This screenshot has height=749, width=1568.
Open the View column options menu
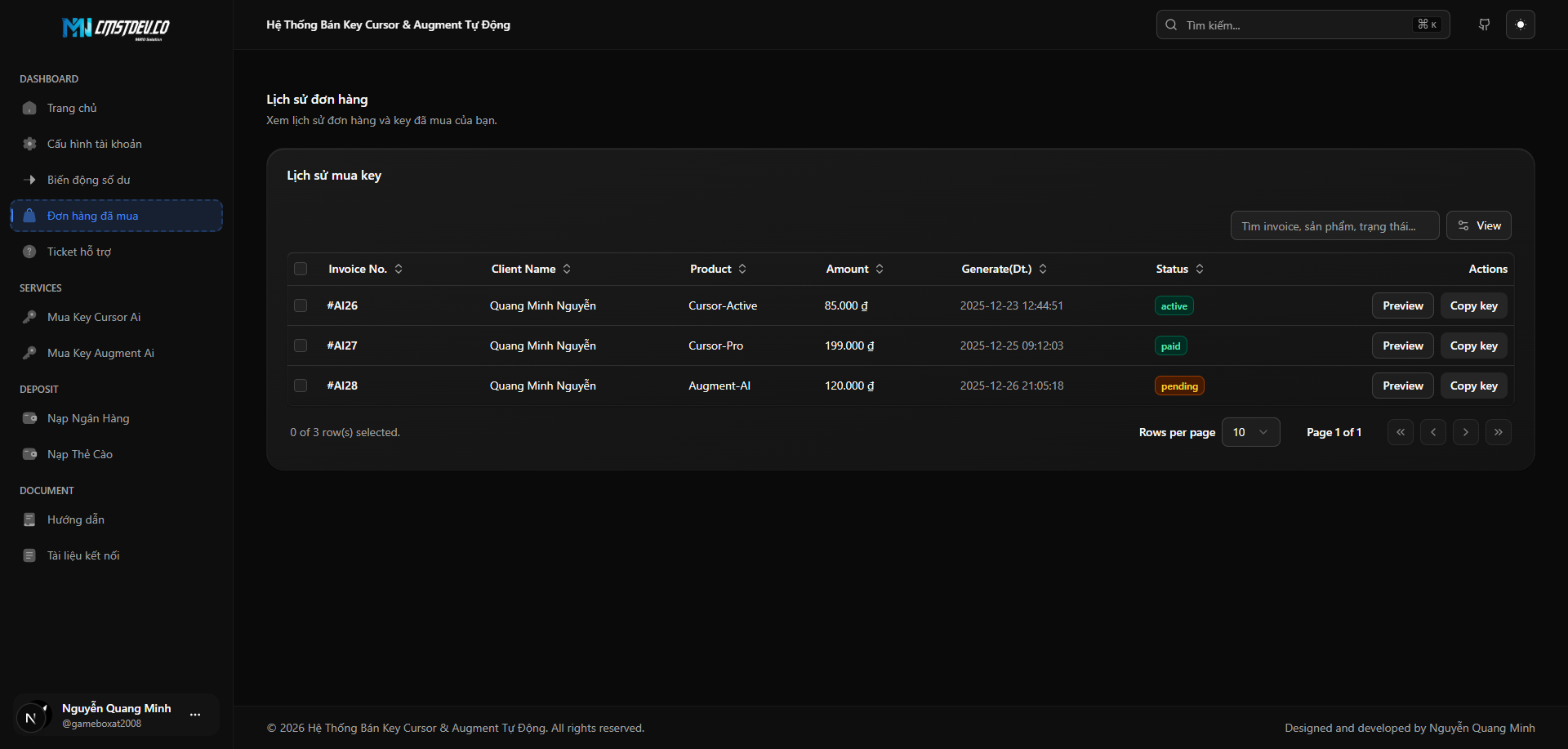coord(1478,225)
